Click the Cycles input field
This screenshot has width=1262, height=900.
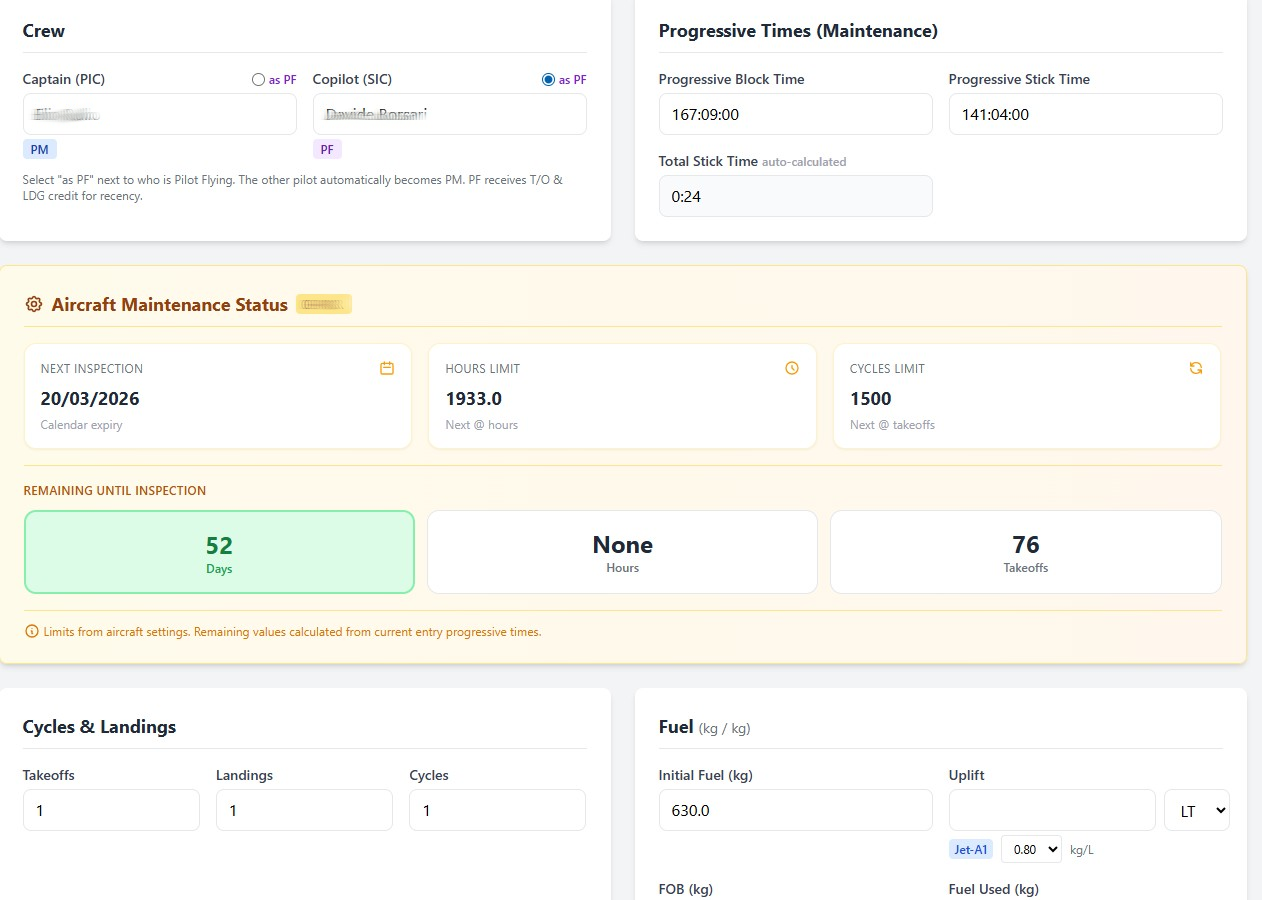coord(497,810)
